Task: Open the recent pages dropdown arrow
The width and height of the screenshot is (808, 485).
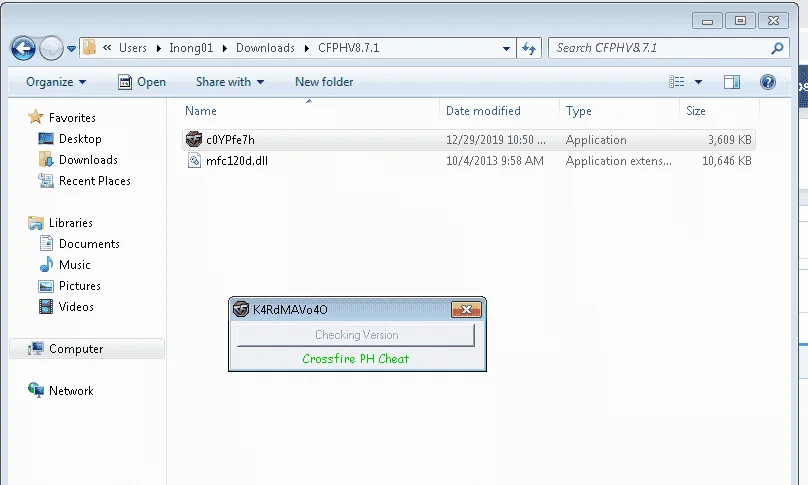Action: click(72, 49)
